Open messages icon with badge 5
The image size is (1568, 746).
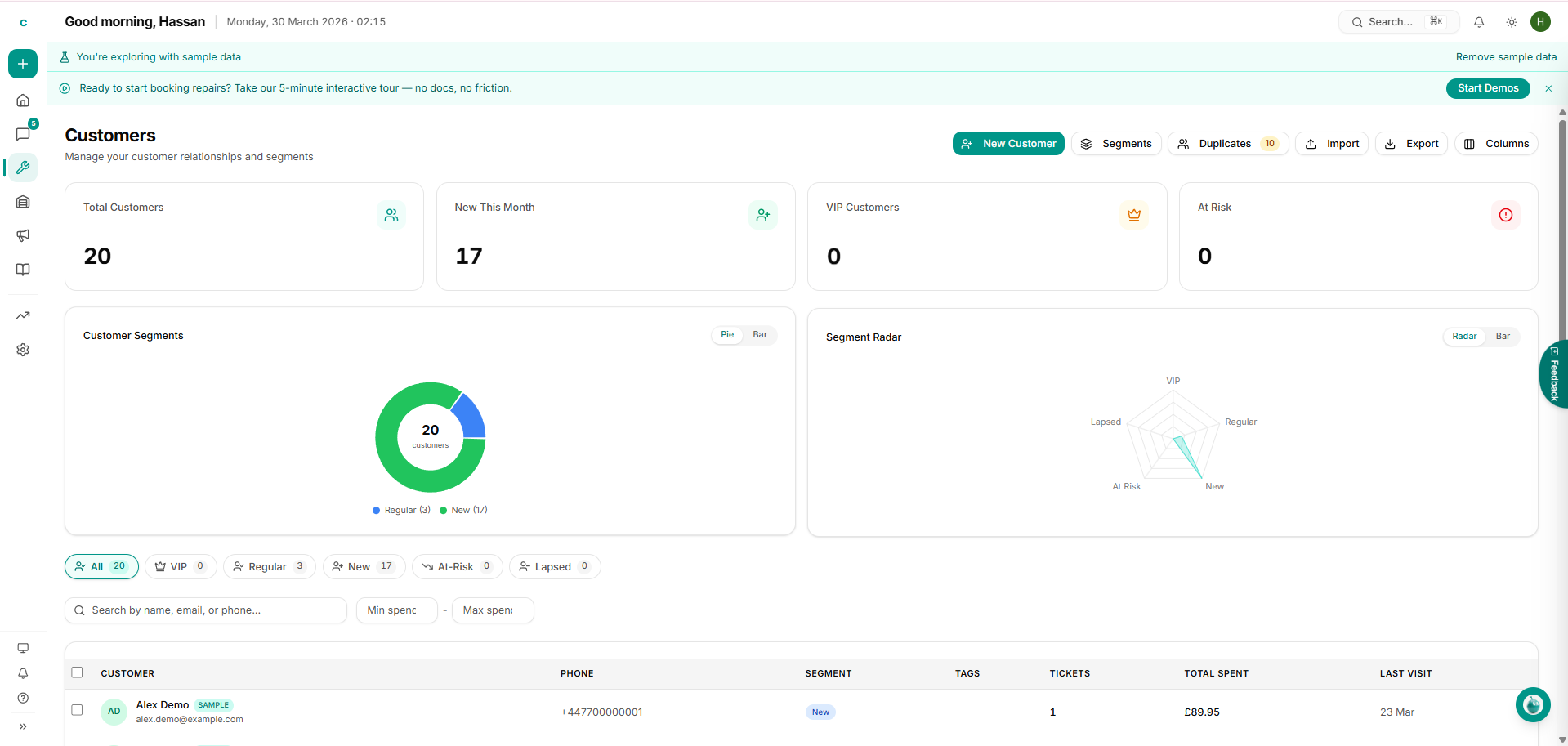23,134
